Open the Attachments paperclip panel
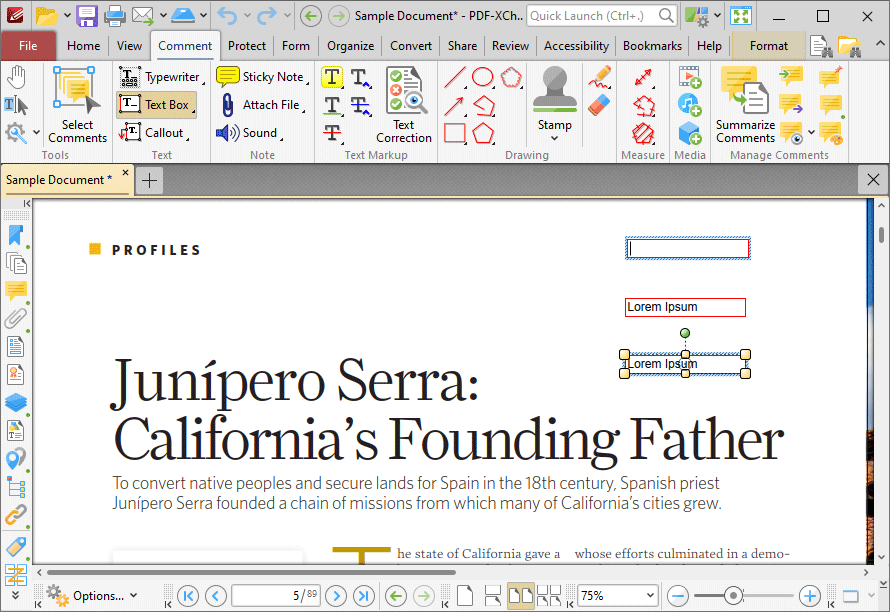 pos(15,318)
